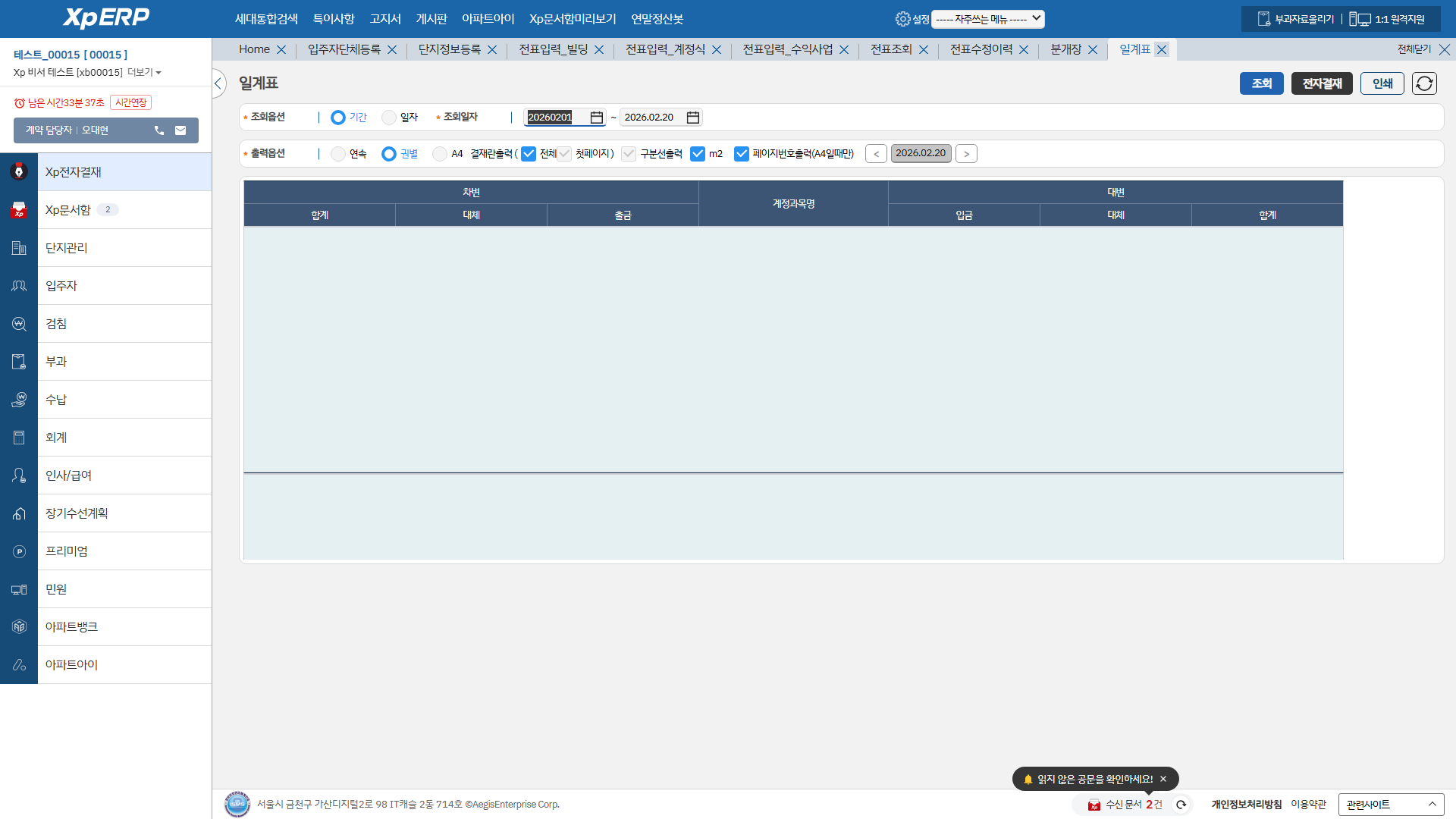Image resolution: width=1456 pixels, height=819 pixels.
Task: Toggle 페이지번호출력 checkbox
Action: coord(742,154)
